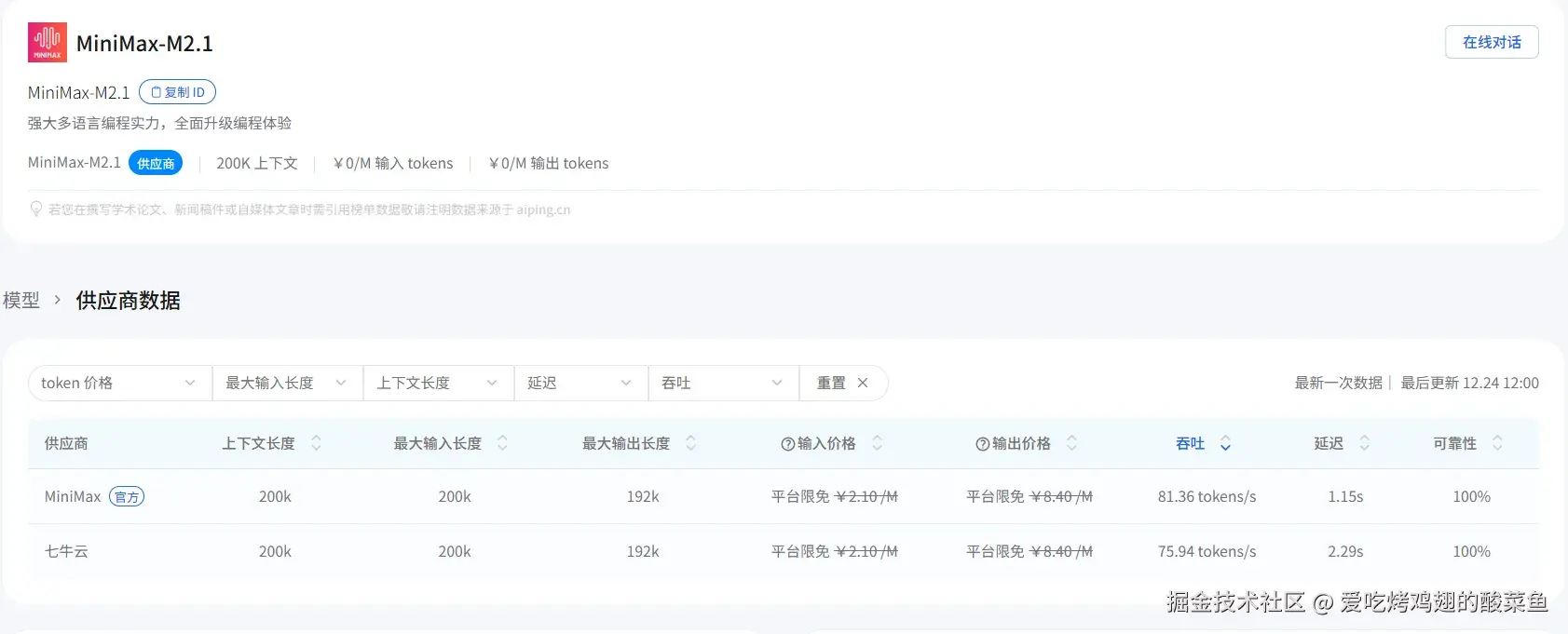Click ¥0/M 输入 tokens text
The image size is (1568, 634).
coord(393,163)
